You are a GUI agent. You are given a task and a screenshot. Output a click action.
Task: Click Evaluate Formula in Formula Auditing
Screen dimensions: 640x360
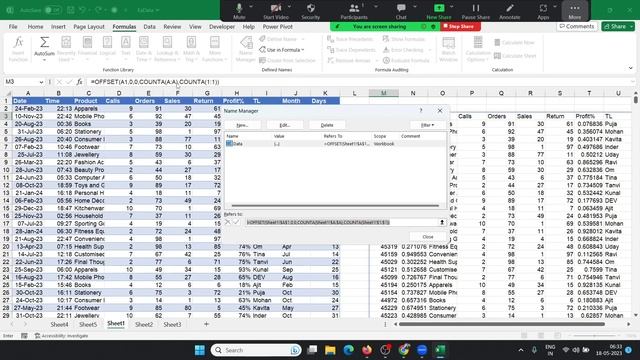click(x=406, y=60)
